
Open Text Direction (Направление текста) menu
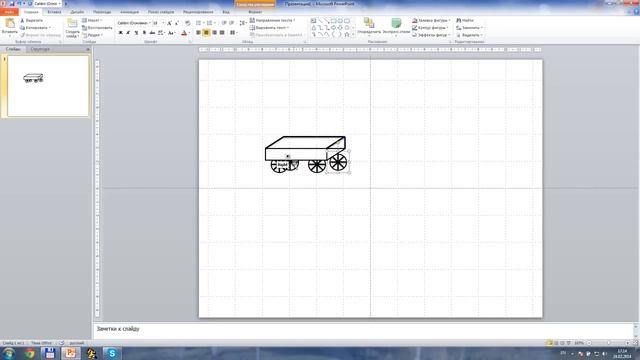click(x=272, y=20)
